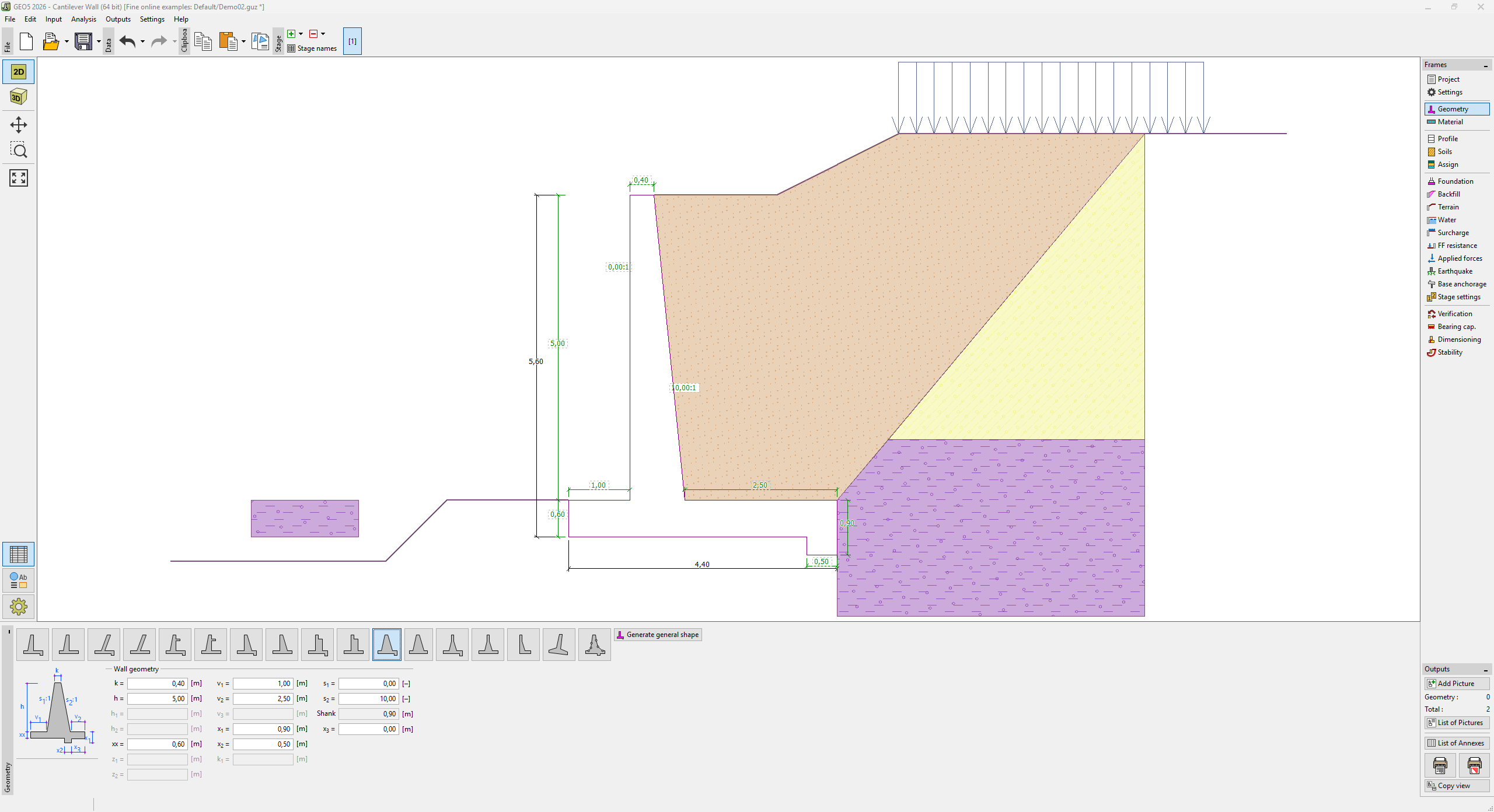Open drawing settings gear in left sidebar
This screenshot has width=1494, height=812.
coord(18,607)
